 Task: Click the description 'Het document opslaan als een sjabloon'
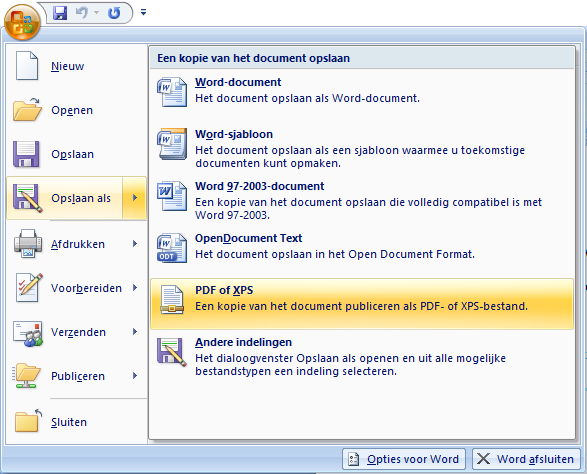point(360,157)
